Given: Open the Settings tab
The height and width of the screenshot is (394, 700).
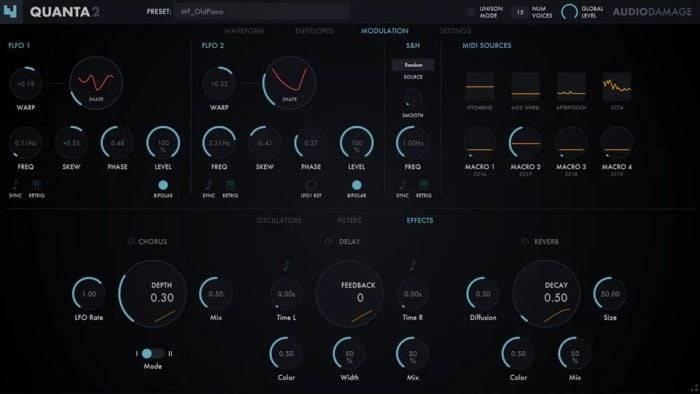Looking at the screenshot, I should [x=455, y=31].
